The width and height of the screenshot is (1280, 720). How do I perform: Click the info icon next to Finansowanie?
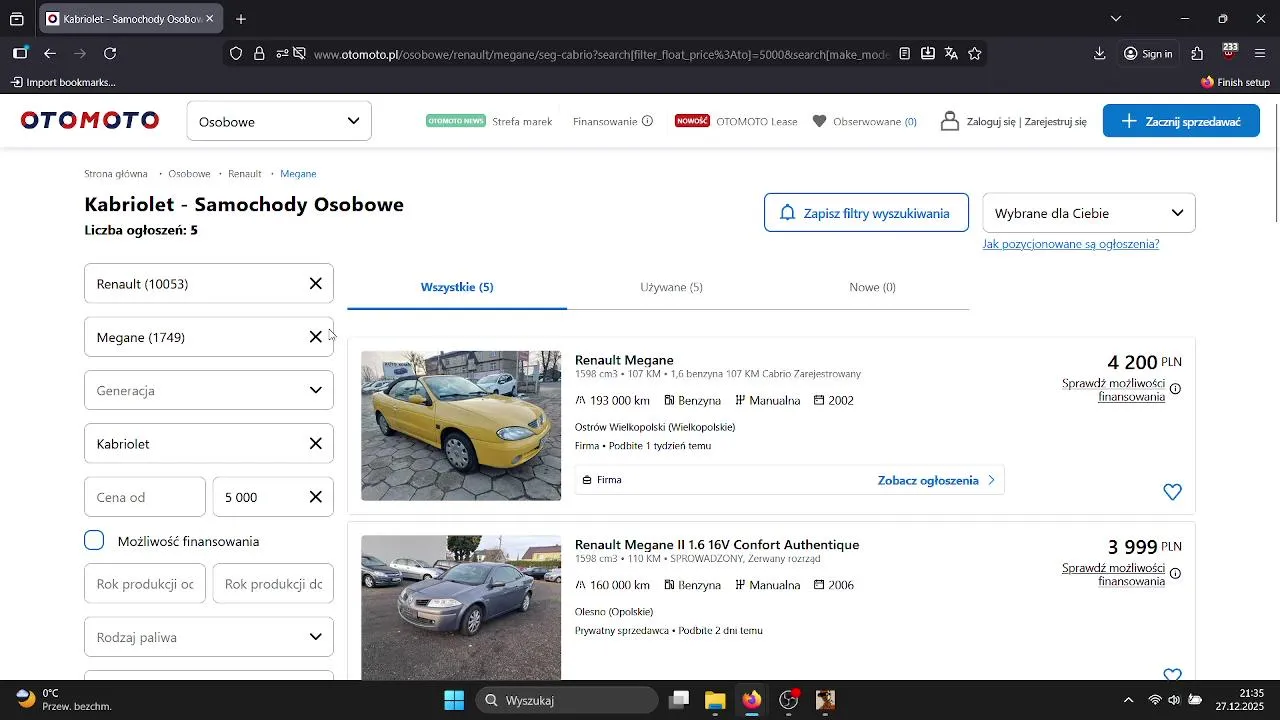pos(647,121)
